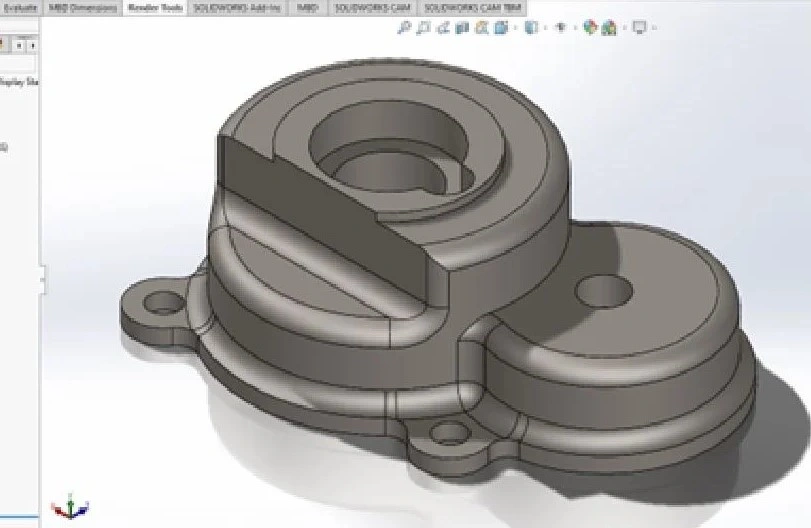The height and width of the screenshot is (528, 811).
Task: Expand the View Settings dropdown arrow
Action: (653, 28)
